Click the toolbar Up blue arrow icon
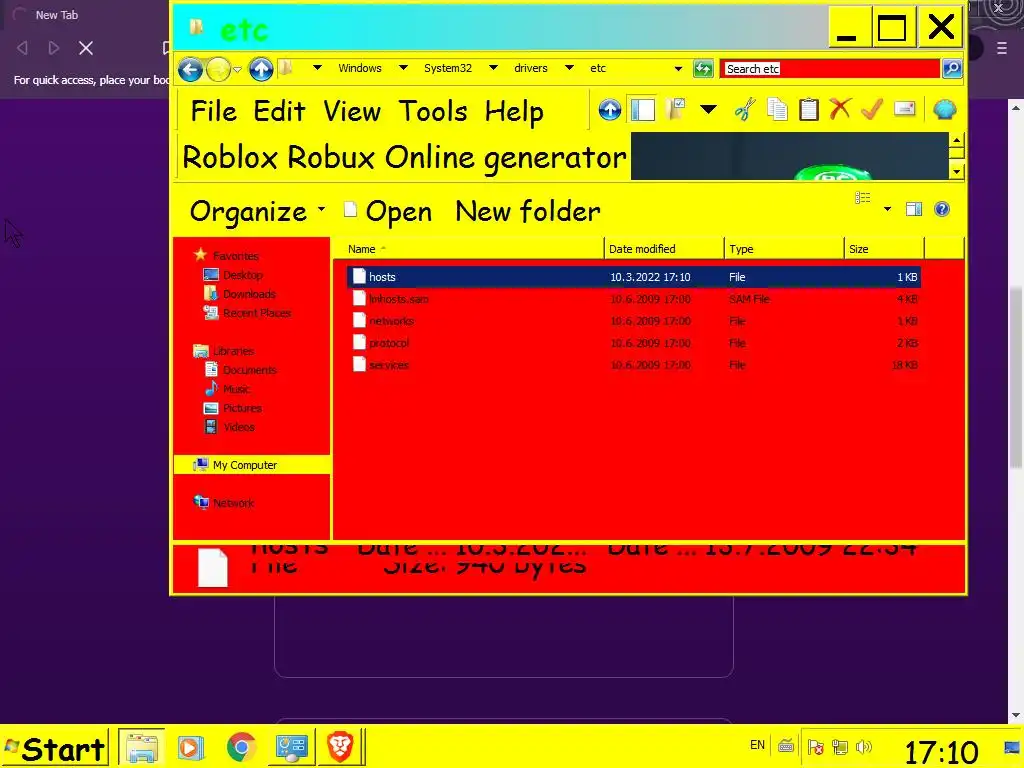1024x768 pixels. pyautogui.click(x=609, y=110)
